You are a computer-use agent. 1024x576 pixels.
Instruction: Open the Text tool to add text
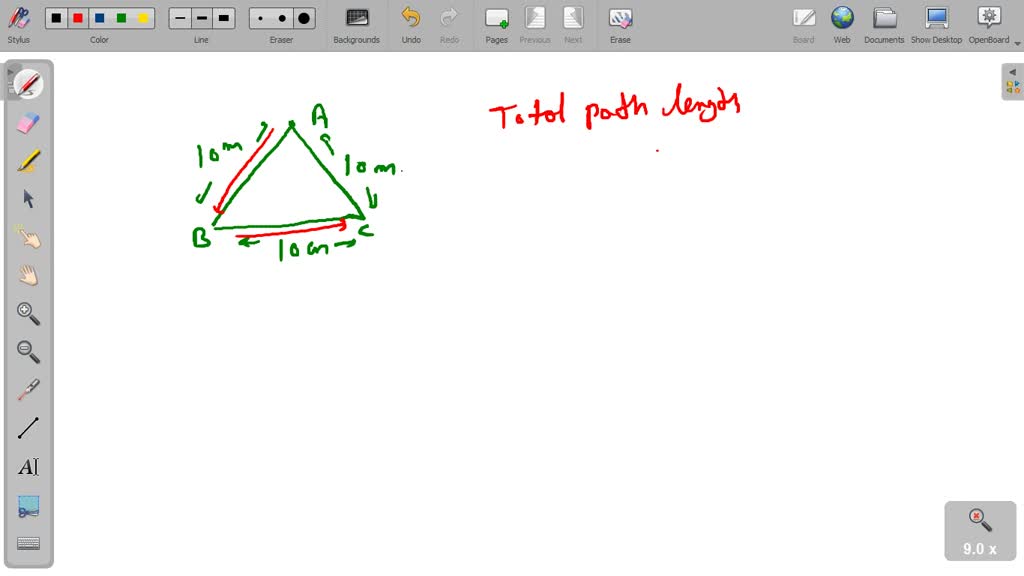[27, 465]
